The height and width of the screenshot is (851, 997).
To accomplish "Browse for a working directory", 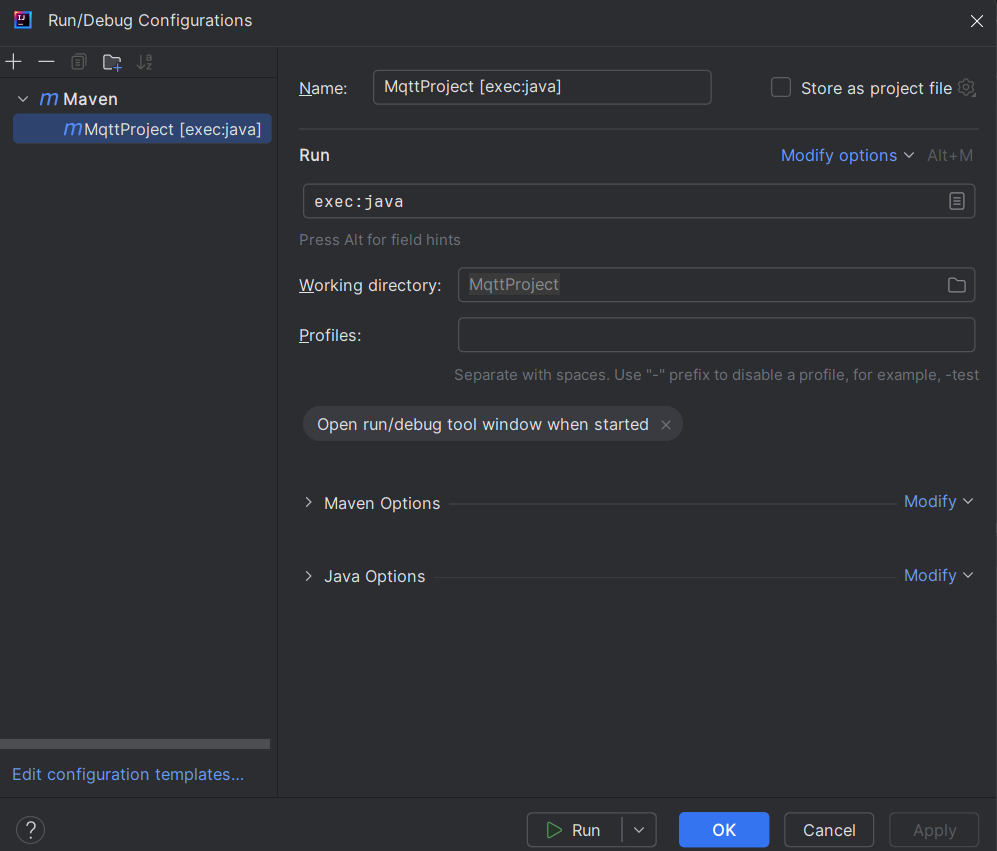I will [x=956, y=285].
